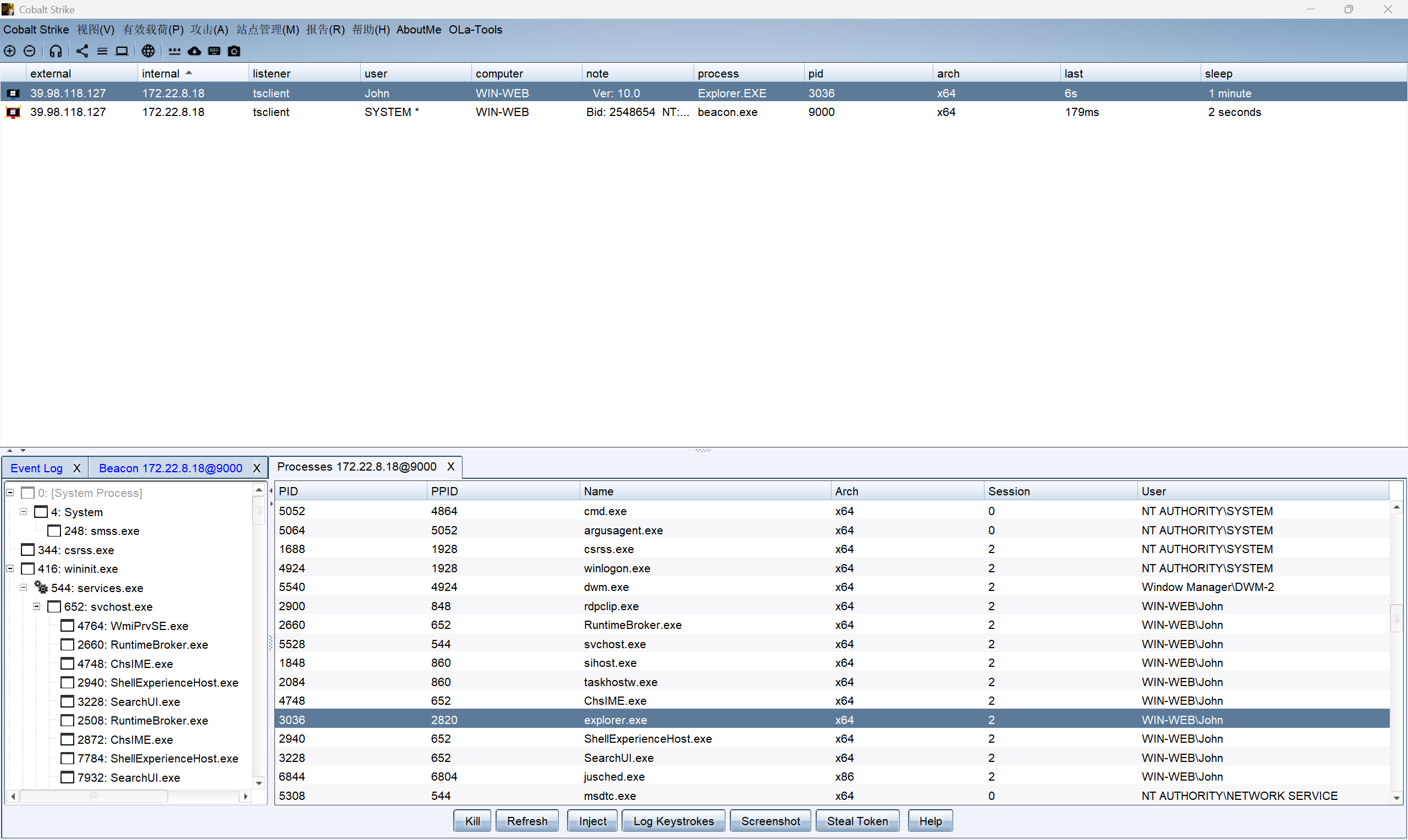Click the beacon icon of the John session
This screenshot has width=1408, height=840.
pyautogui.click(x=13, y=93)
